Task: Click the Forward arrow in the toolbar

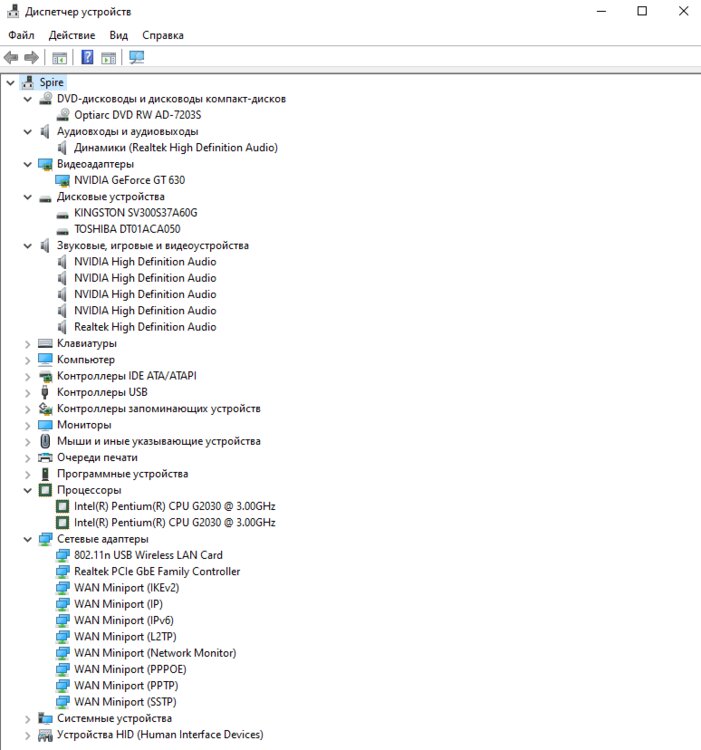Action: pyautogui.click(x=32, y=57)
